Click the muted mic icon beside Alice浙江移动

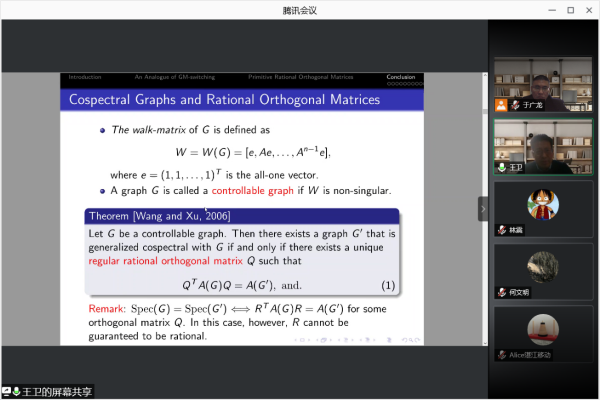point(502,355)
